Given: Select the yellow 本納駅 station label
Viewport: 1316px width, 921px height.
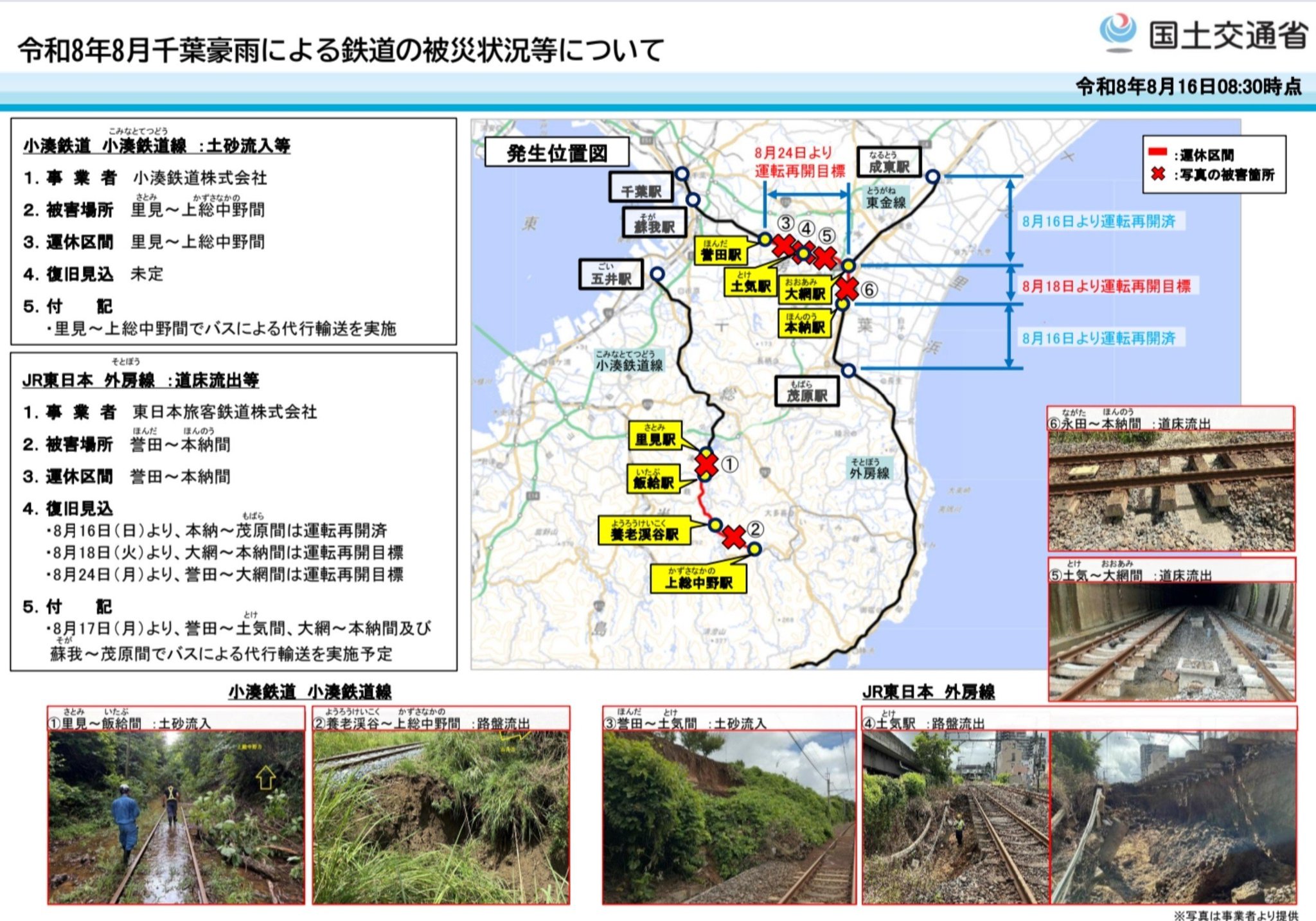Looking at the screenshot, I should point(805,323).
